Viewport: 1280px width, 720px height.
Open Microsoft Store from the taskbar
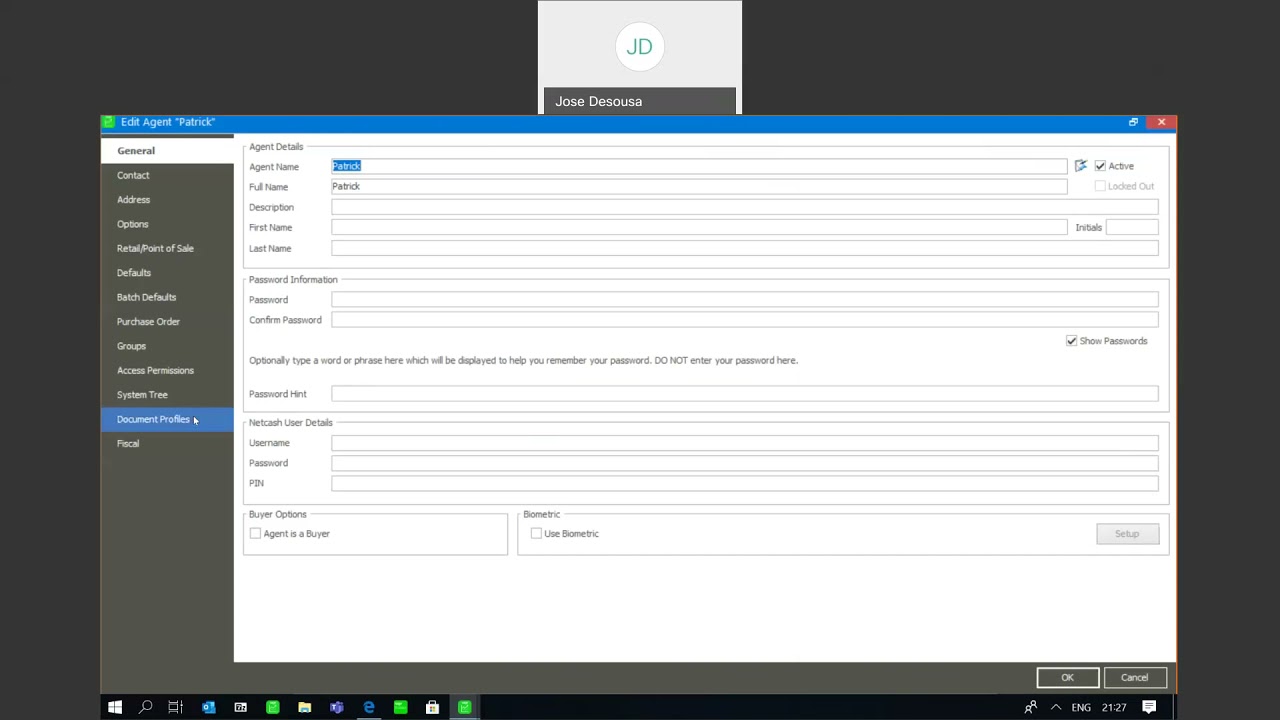click(432, 707)
